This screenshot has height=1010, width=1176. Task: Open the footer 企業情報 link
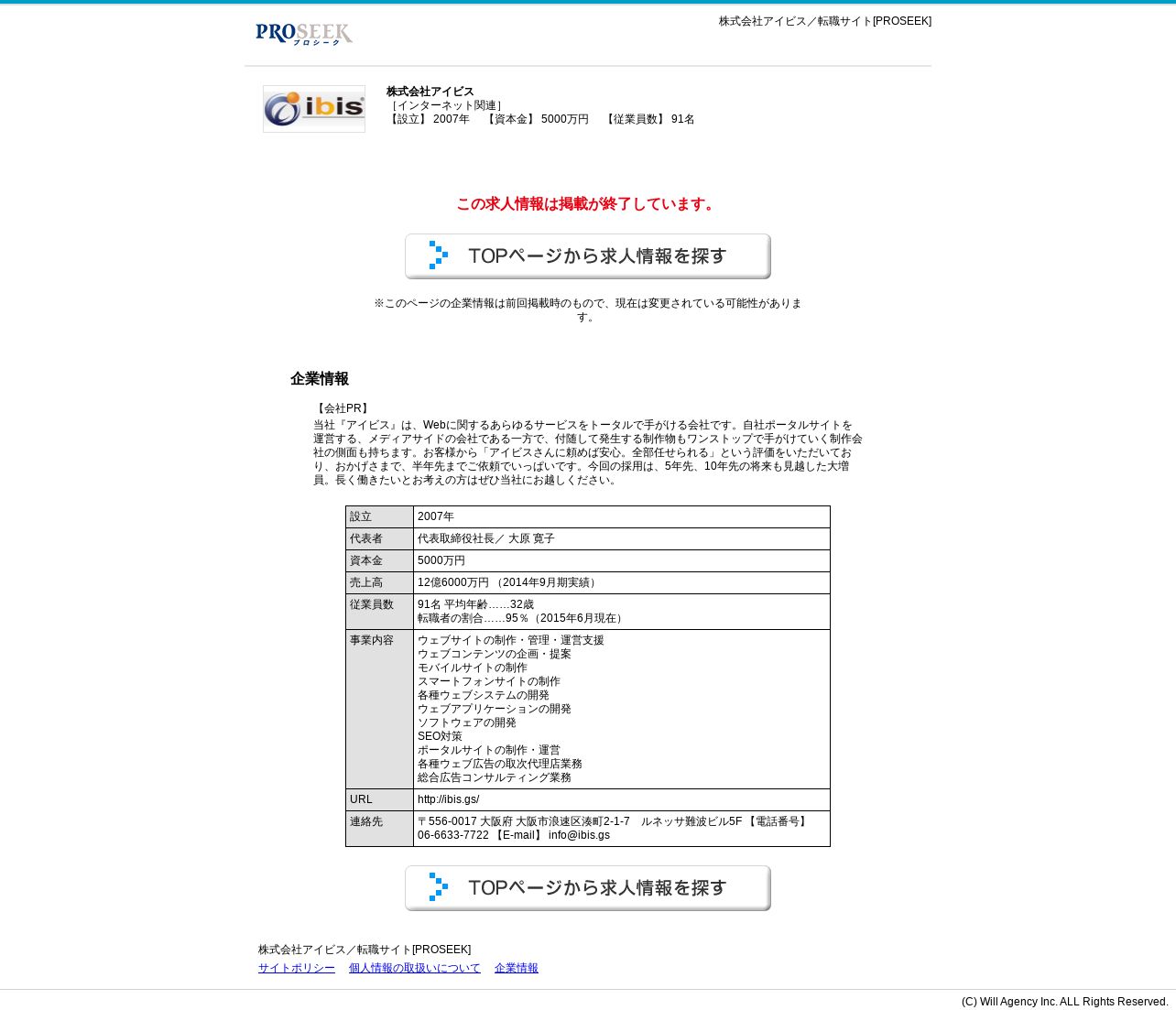click(x=517, y=968)
